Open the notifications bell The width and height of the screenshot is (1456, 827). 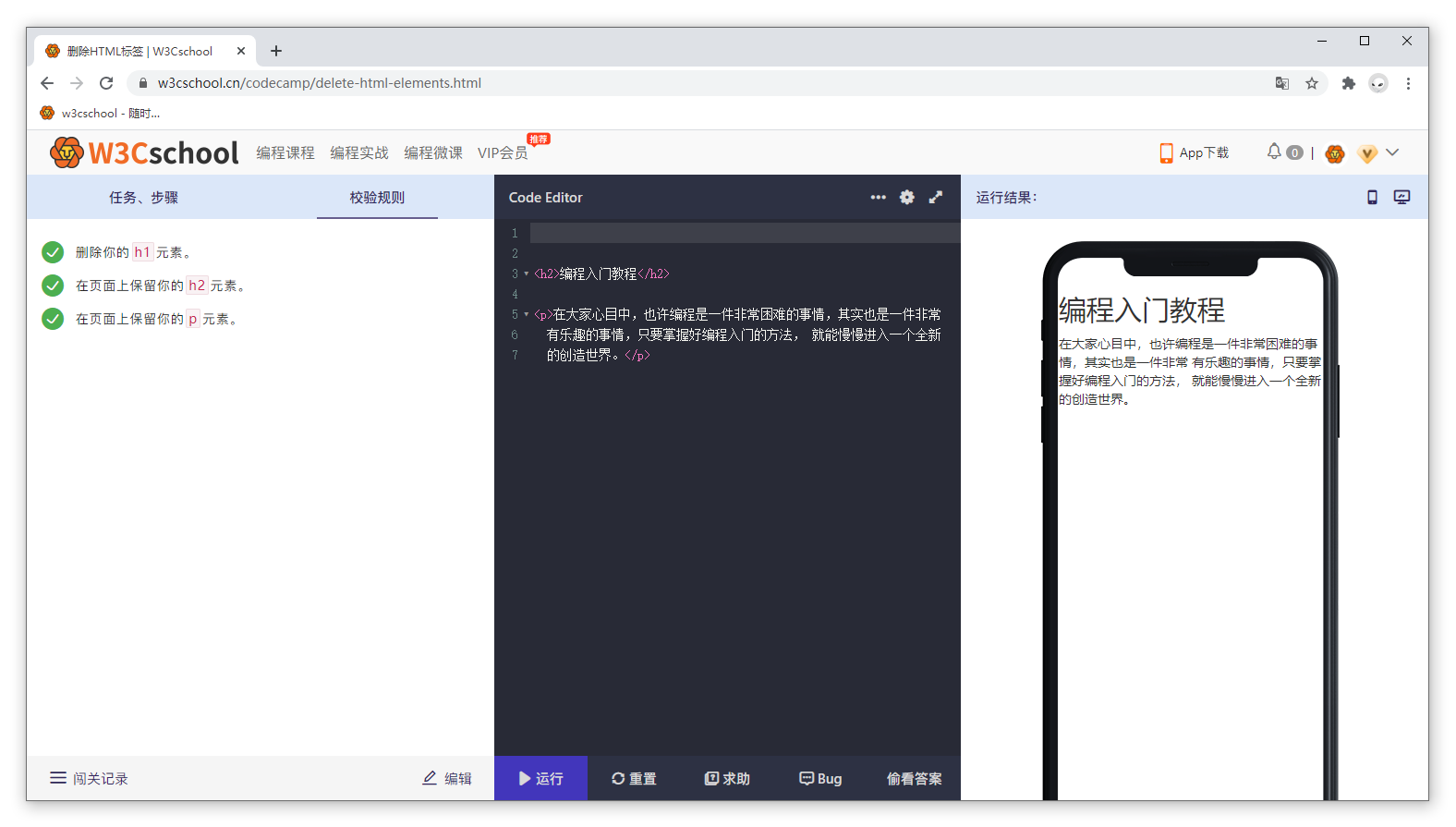(1274, 152)
